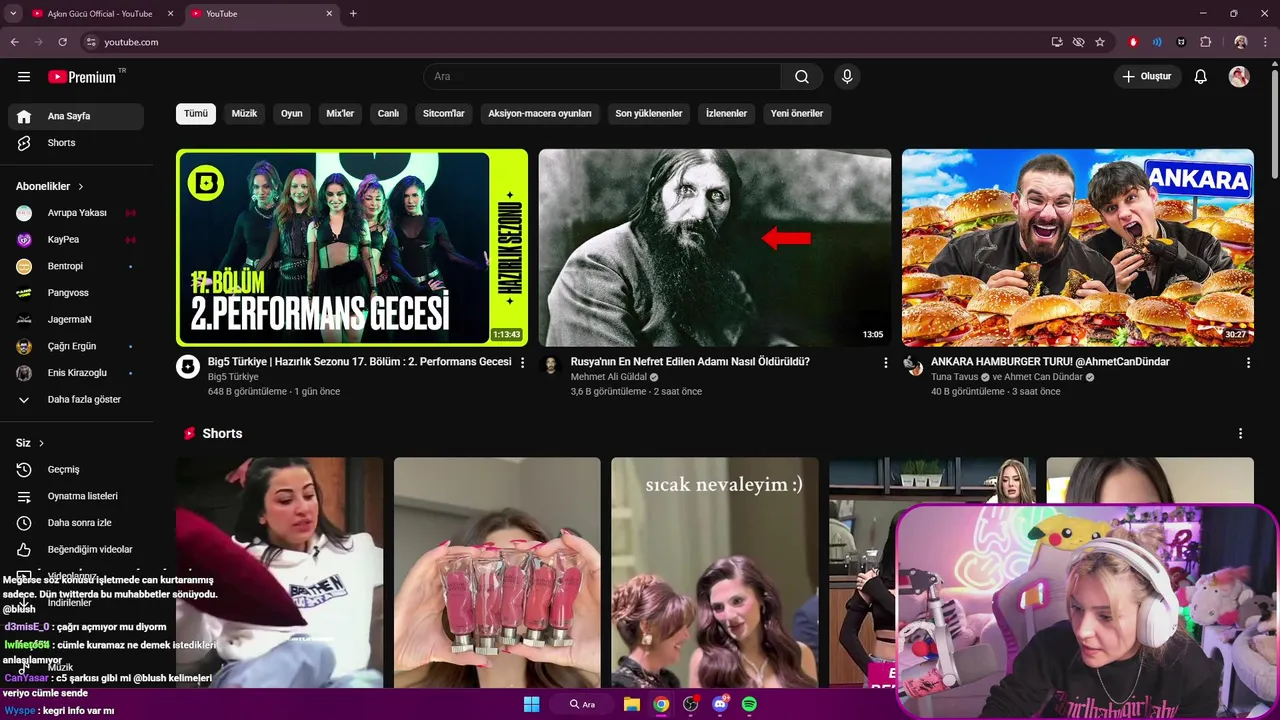The width and height of the screenshot is (1280, 720).
Task: Play the 'sıcak nevaleyim :)' Short
Action: pos(715,573)
